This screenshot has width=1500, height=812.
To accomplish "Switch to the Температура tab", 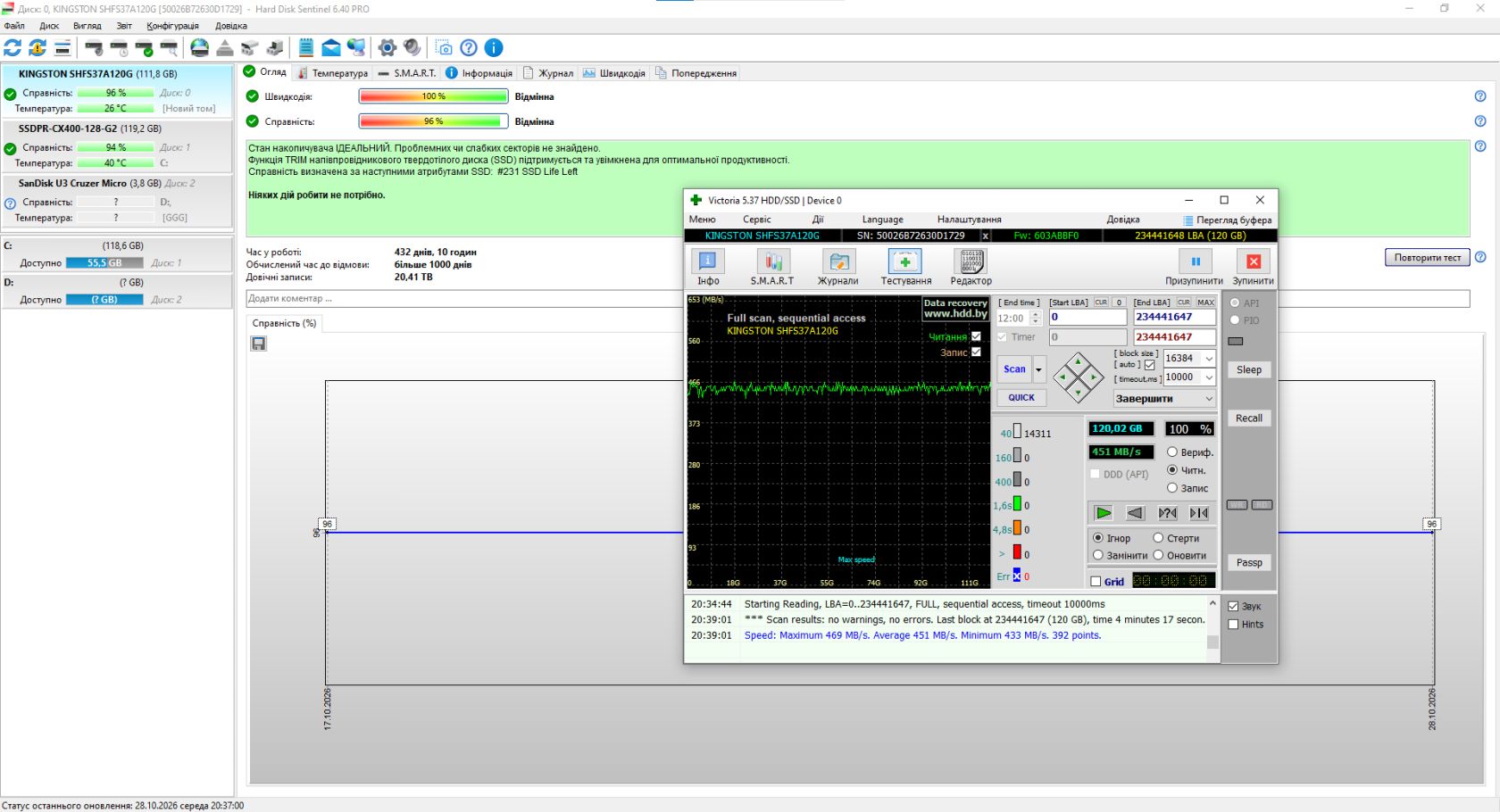I will (332, 73).
